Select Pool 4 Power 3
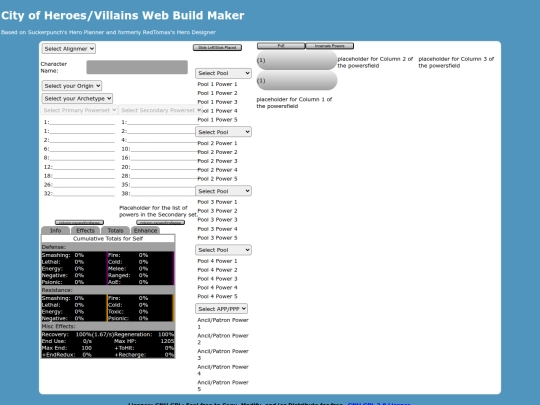540x405 pixels. (217, 279)
